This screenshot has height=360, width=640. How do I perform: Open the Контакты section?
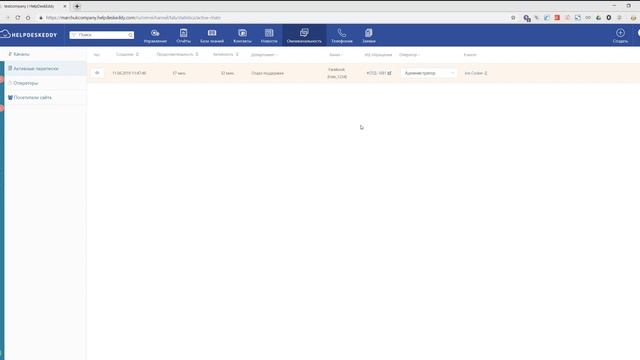coord(242,36)
